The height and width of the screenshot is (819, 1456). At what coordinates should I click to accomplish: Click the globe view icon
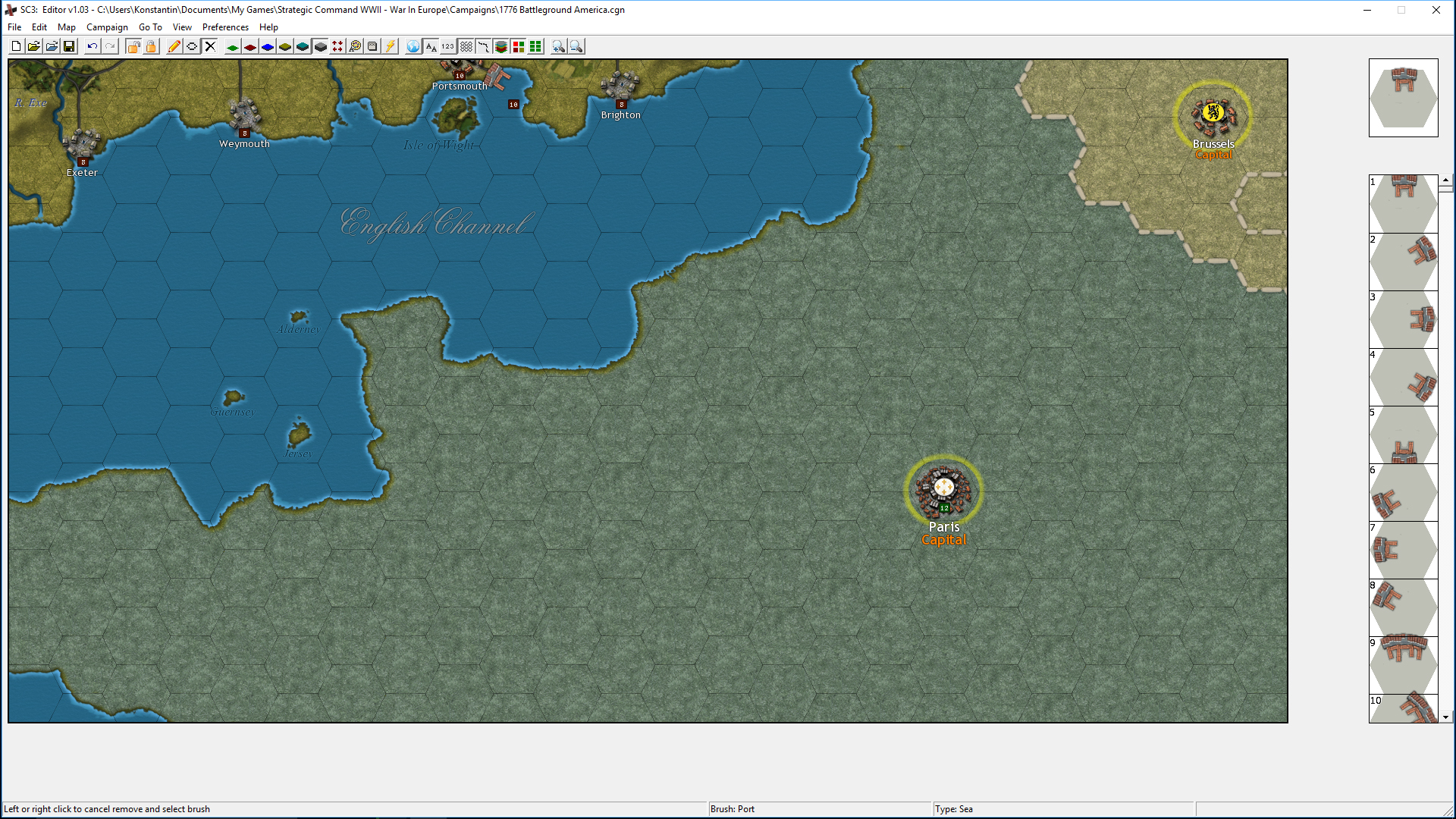413,46
